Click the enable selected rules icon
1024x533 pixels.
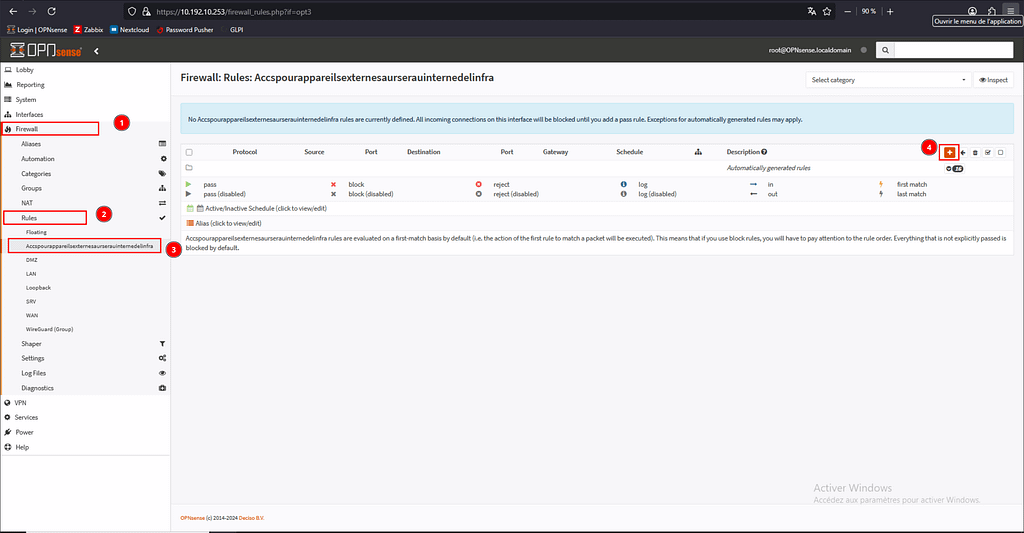[987, 152]
